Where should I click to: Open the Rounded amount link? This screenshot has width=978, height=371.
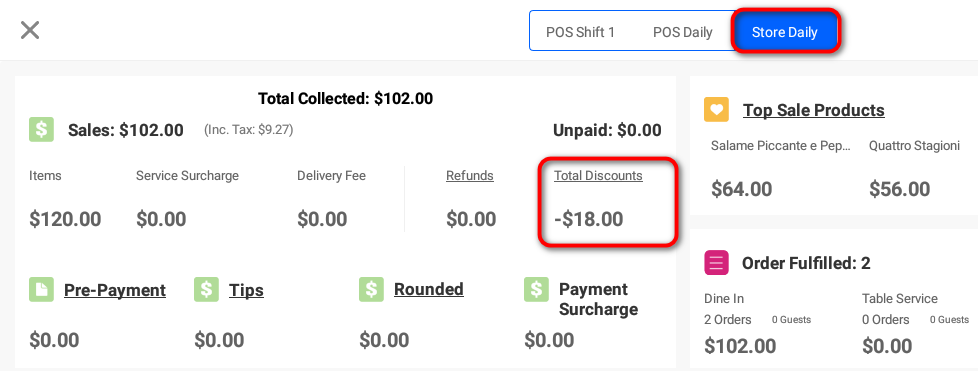tap(428, 289)
